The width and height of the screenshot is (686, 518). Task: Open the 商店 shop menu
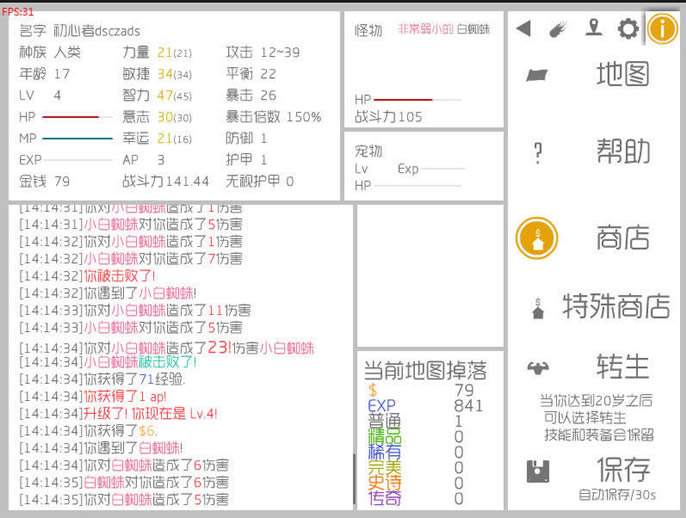[623, 238]
